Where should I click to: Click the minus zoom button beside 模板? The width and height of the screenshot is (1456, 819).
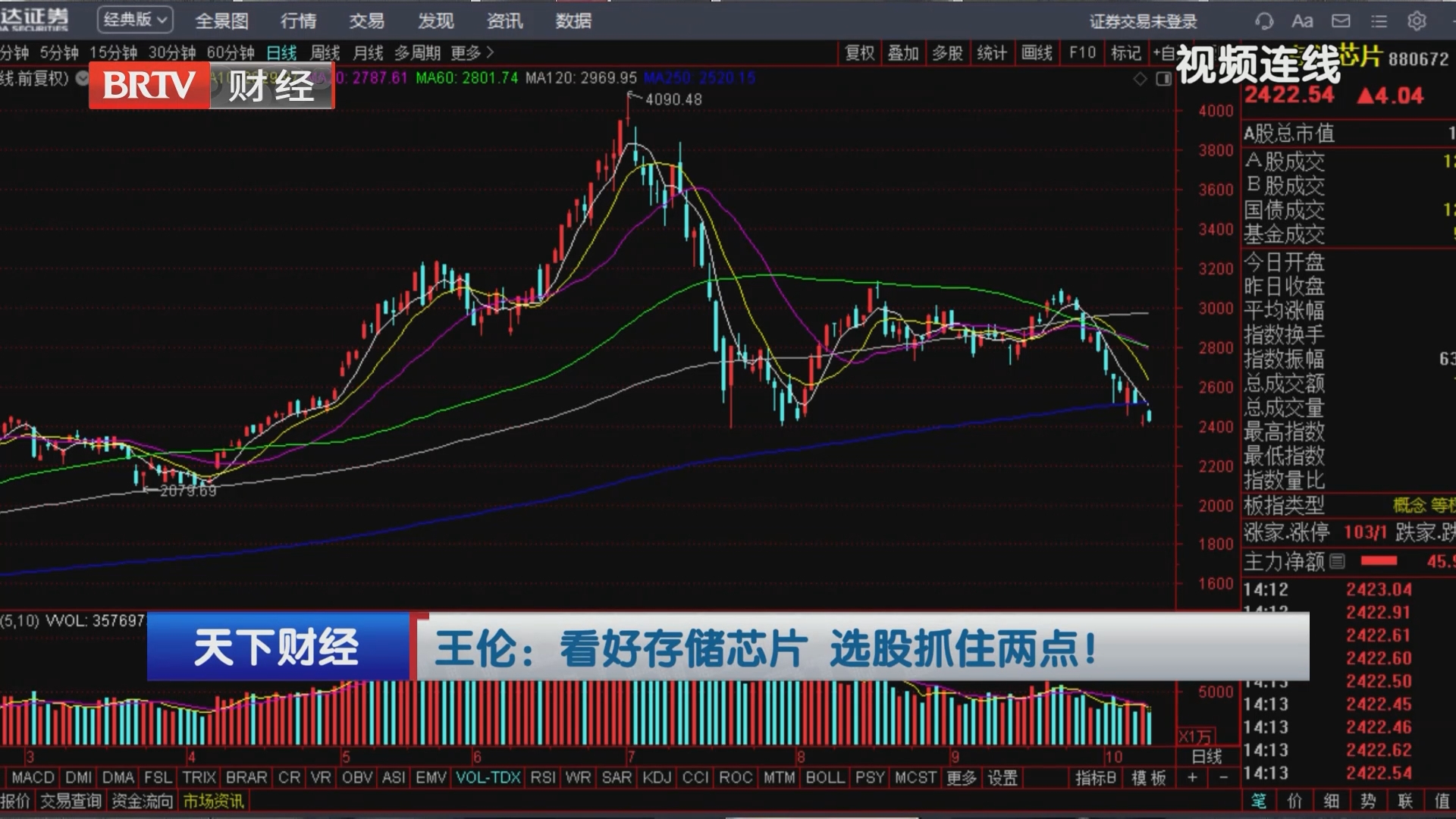coord(1222,777)
